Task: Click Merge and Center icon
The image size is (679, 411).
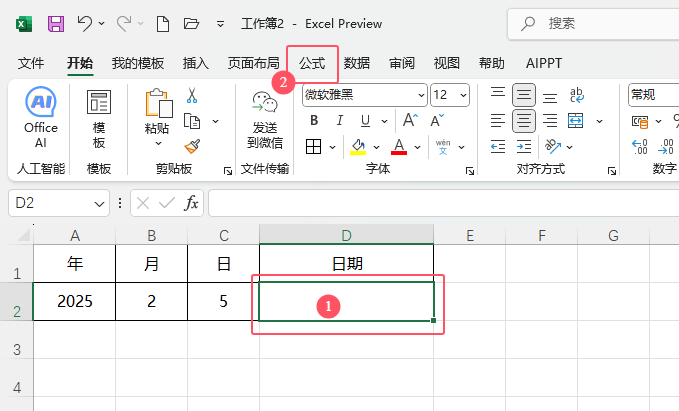Action: coord(576,121)
